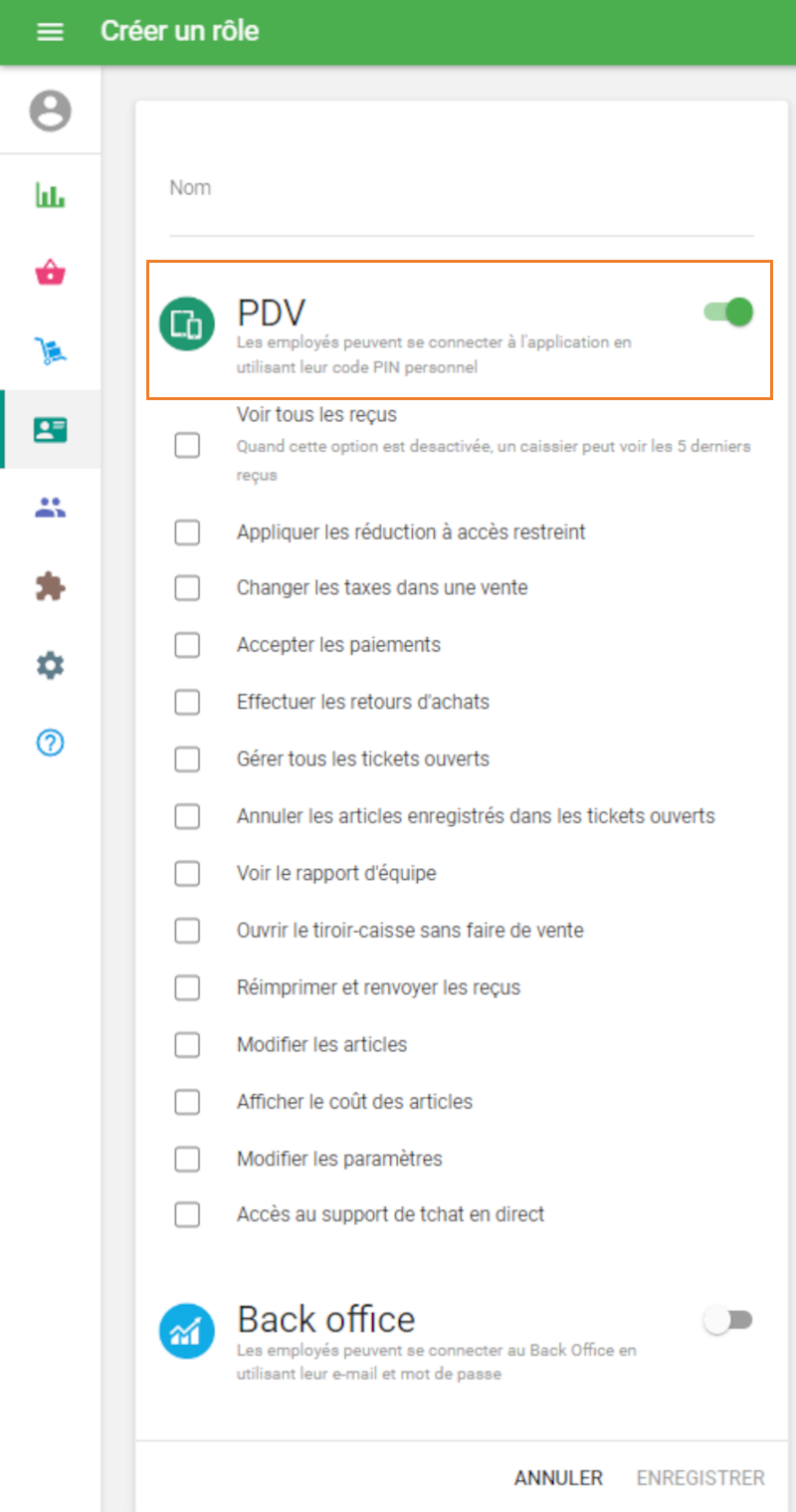Disable the PDV access toggle
The width and height of the screenshot is (796, 1512).
(729, 313)
